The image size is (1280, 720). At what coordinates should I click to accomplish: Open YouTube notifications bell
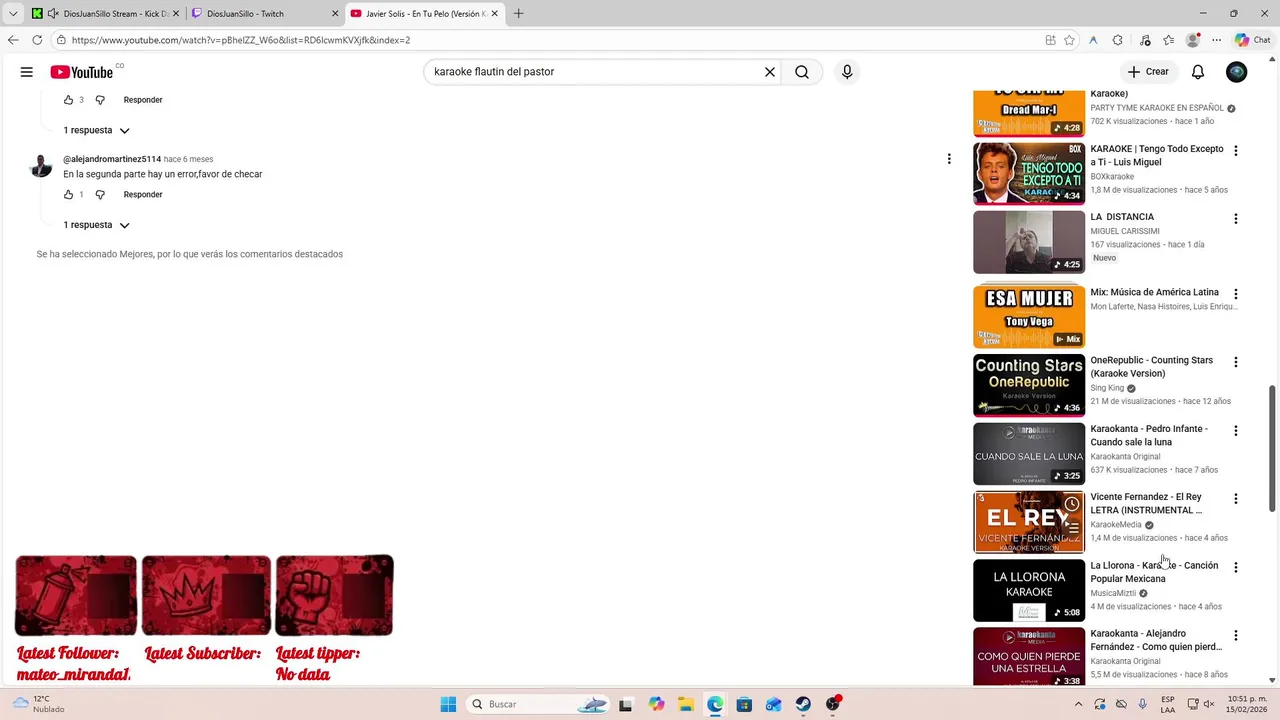tap(1198, 72)
